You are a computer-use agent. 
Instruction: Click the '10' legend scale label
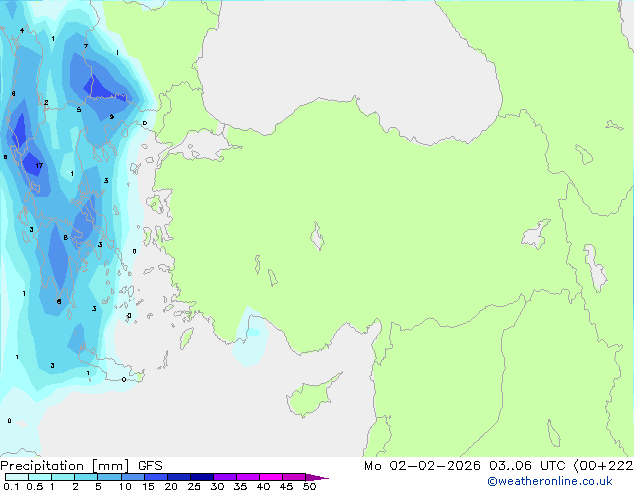pyautogui.click(x=125, y=486)
